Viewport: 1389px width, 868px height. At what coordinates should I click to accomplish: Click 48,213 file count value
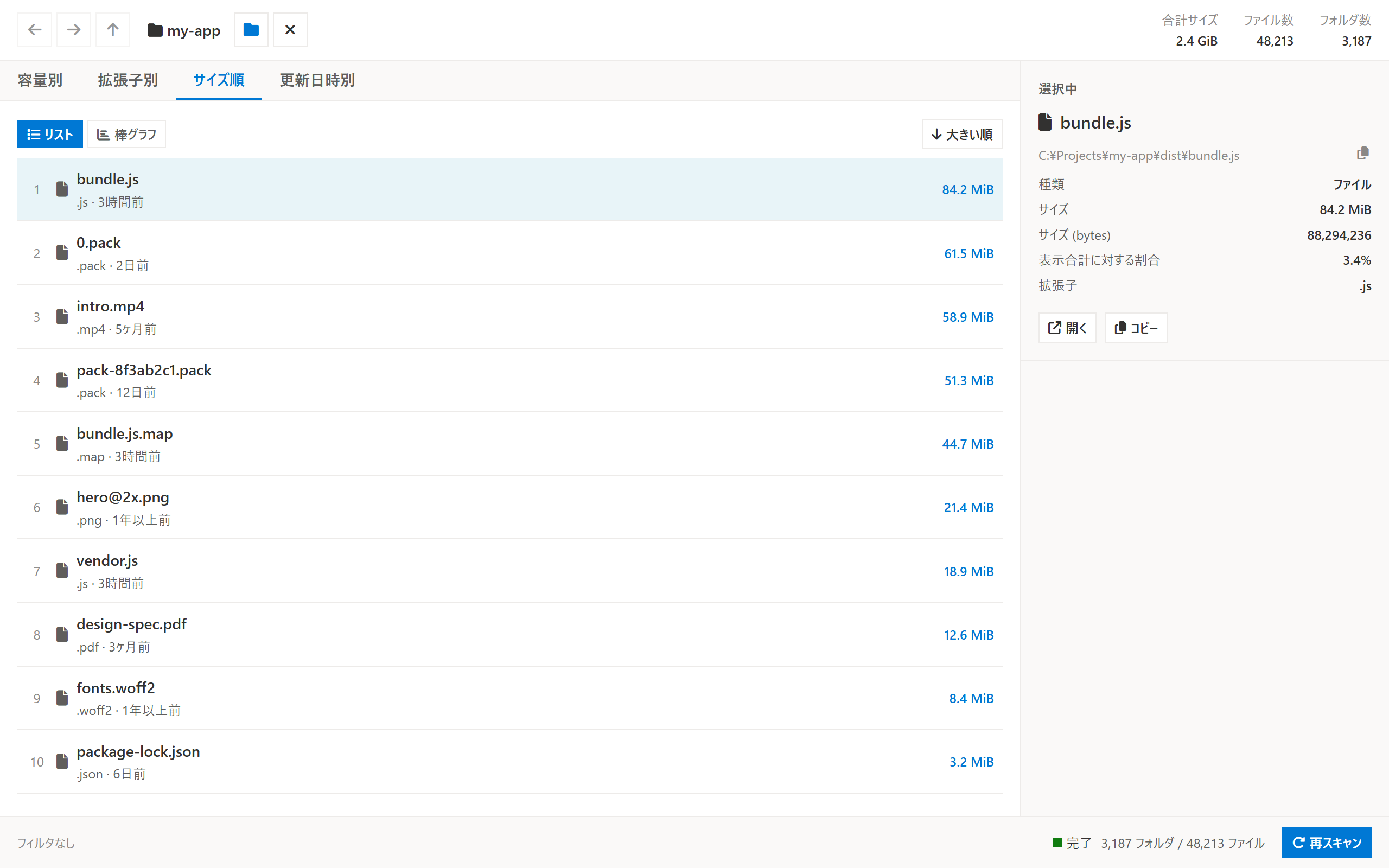click(x=1274, y=41)
